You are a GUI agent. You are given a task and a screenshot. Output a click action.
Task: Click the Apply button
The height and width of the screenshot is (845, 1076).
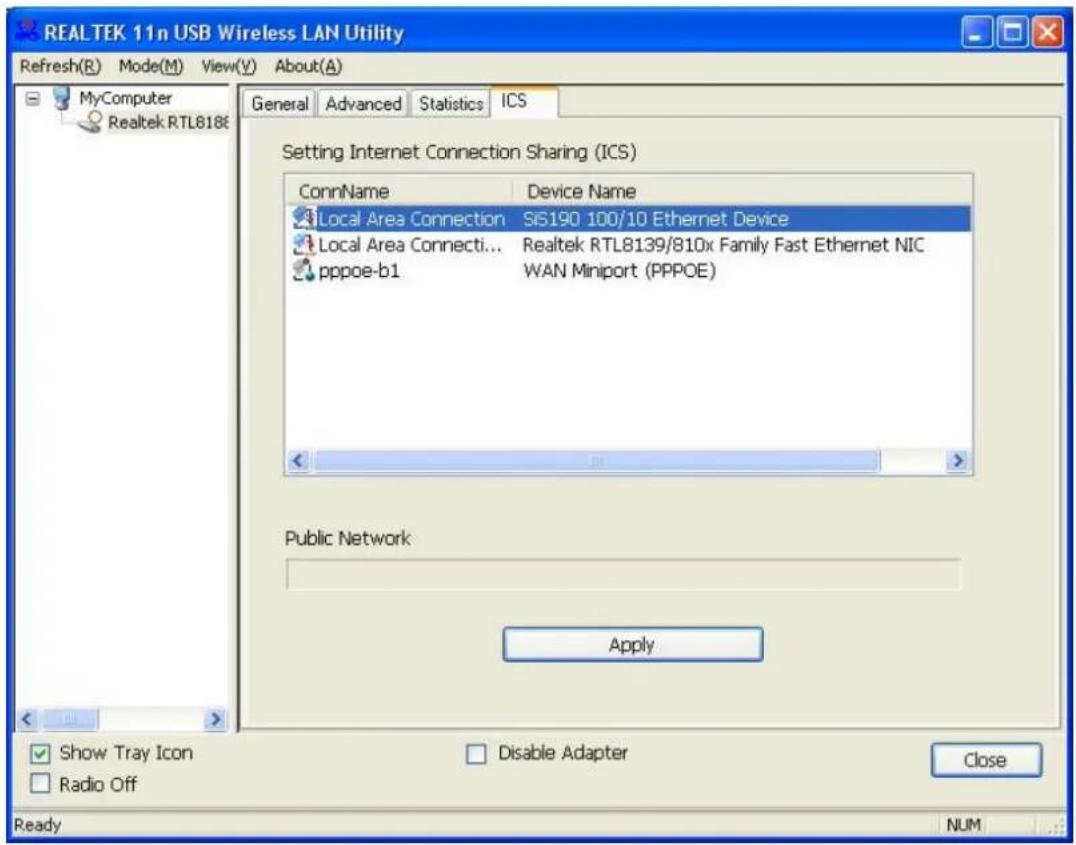[633, 645]
